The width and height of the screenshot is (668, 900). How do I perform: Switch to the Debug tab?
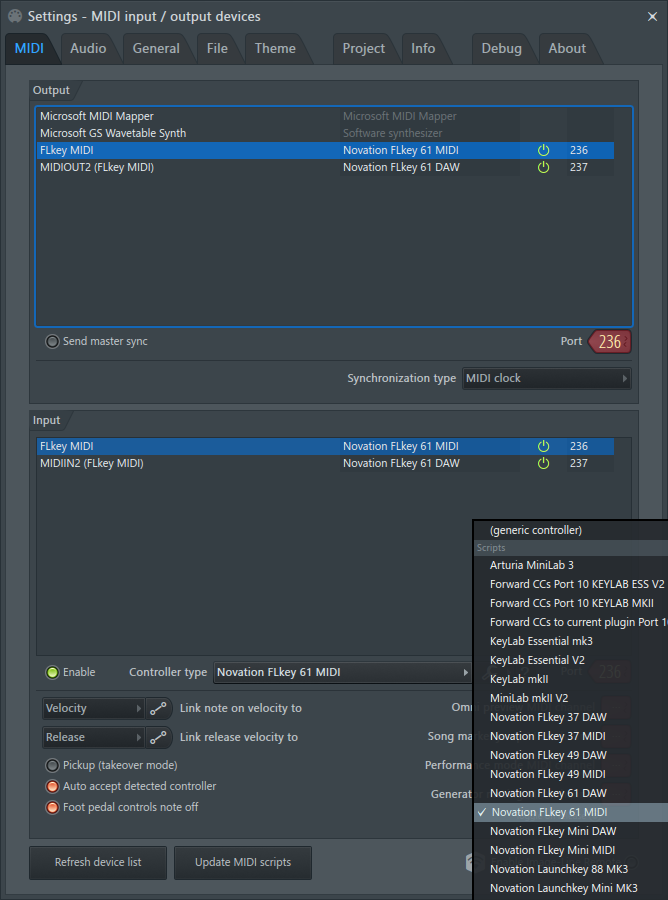pyautogui.click(x=501, y=49)
